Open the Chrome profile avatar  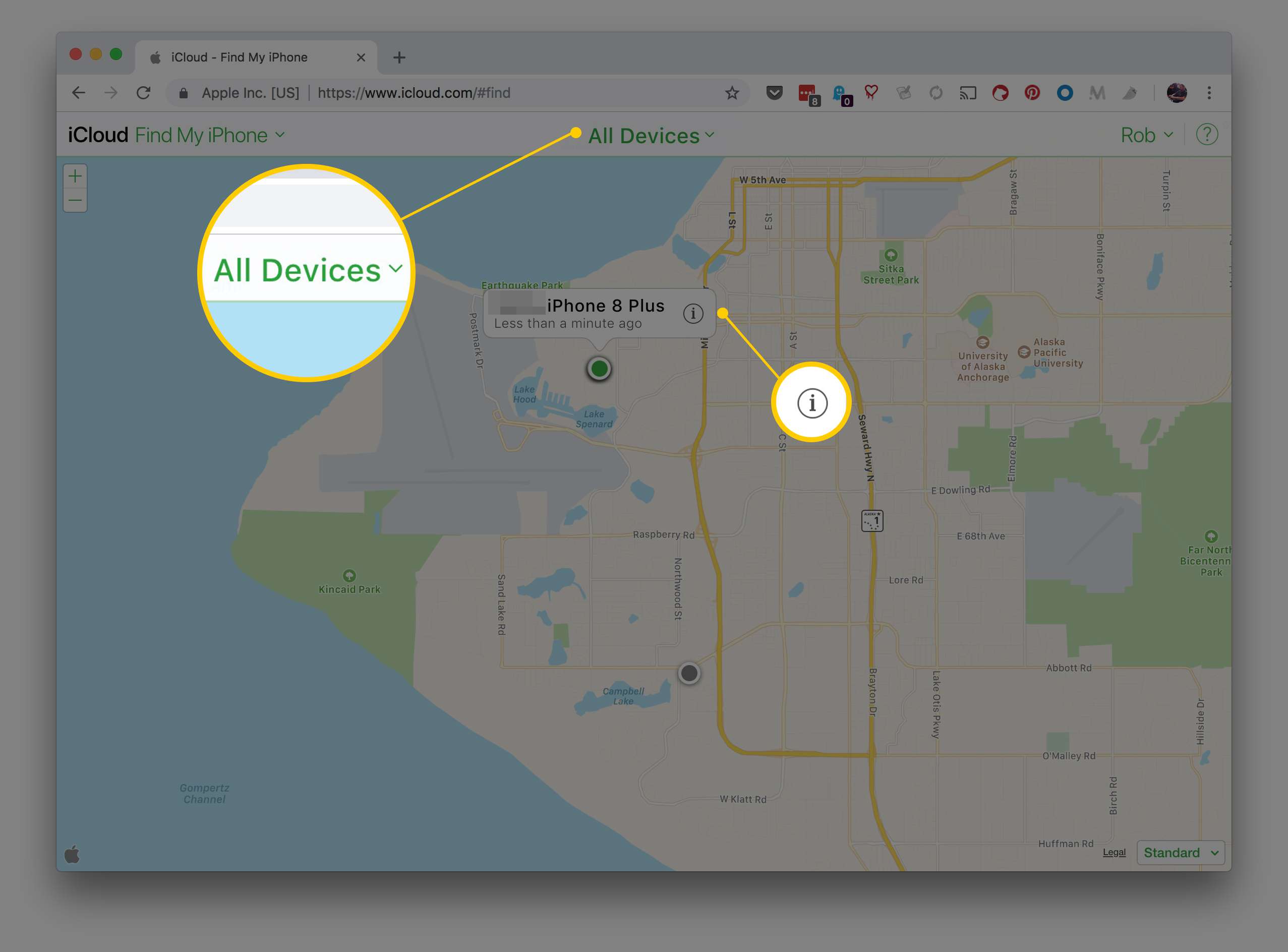pos(1176,93)
